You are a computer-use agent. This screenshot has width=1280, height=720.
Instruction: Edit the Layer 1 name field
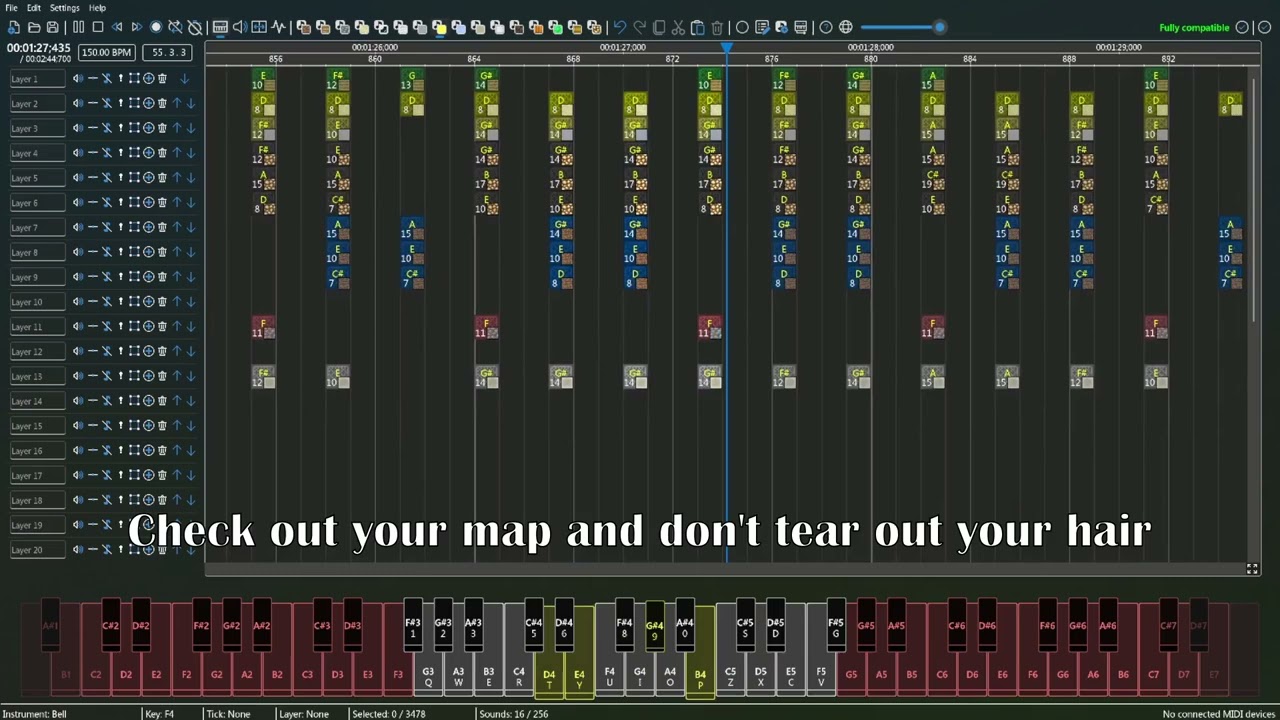(x=39, y=78)
